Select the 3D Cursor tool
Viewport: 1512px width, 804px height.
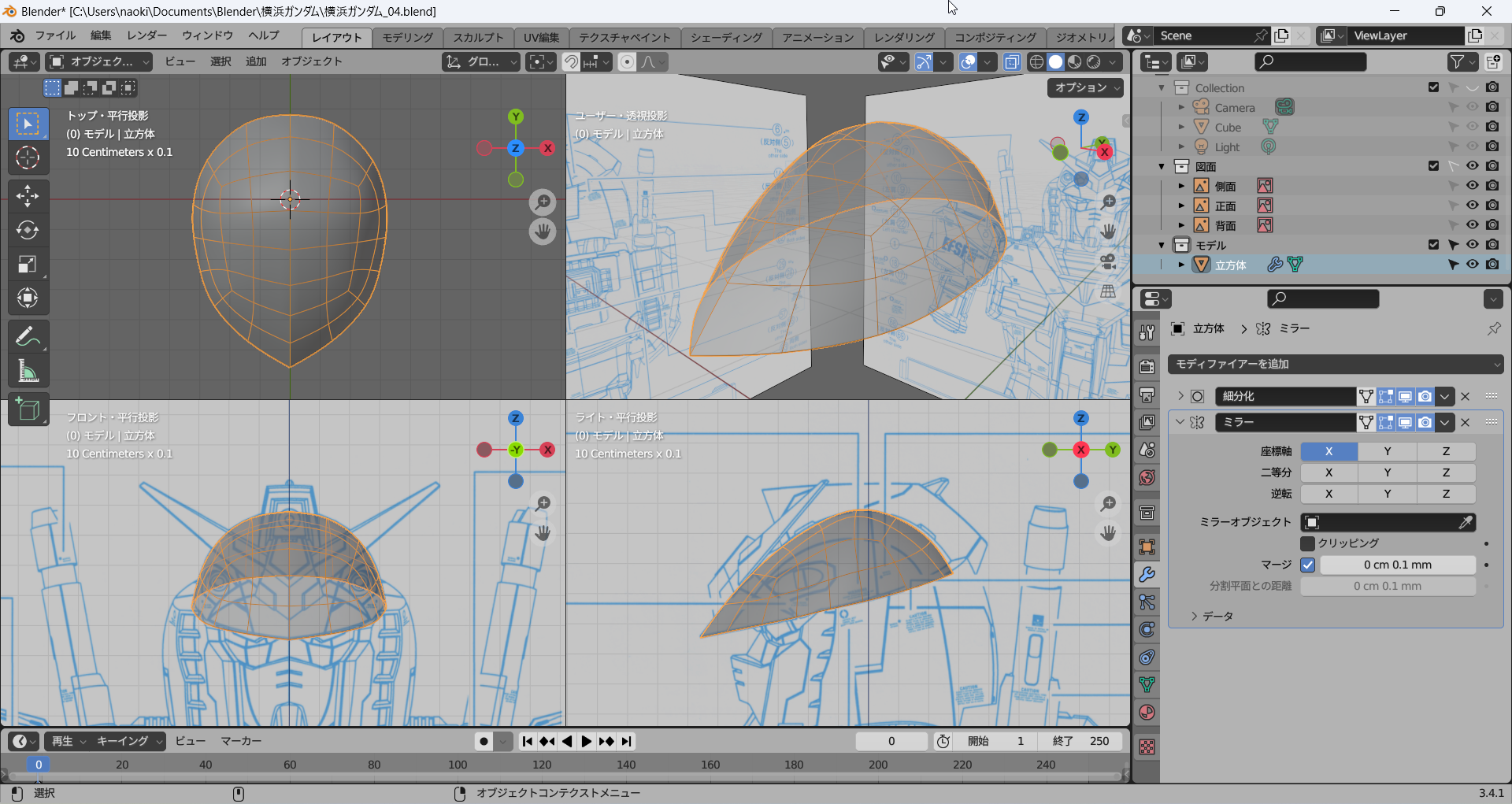click(x=28, y=158)
